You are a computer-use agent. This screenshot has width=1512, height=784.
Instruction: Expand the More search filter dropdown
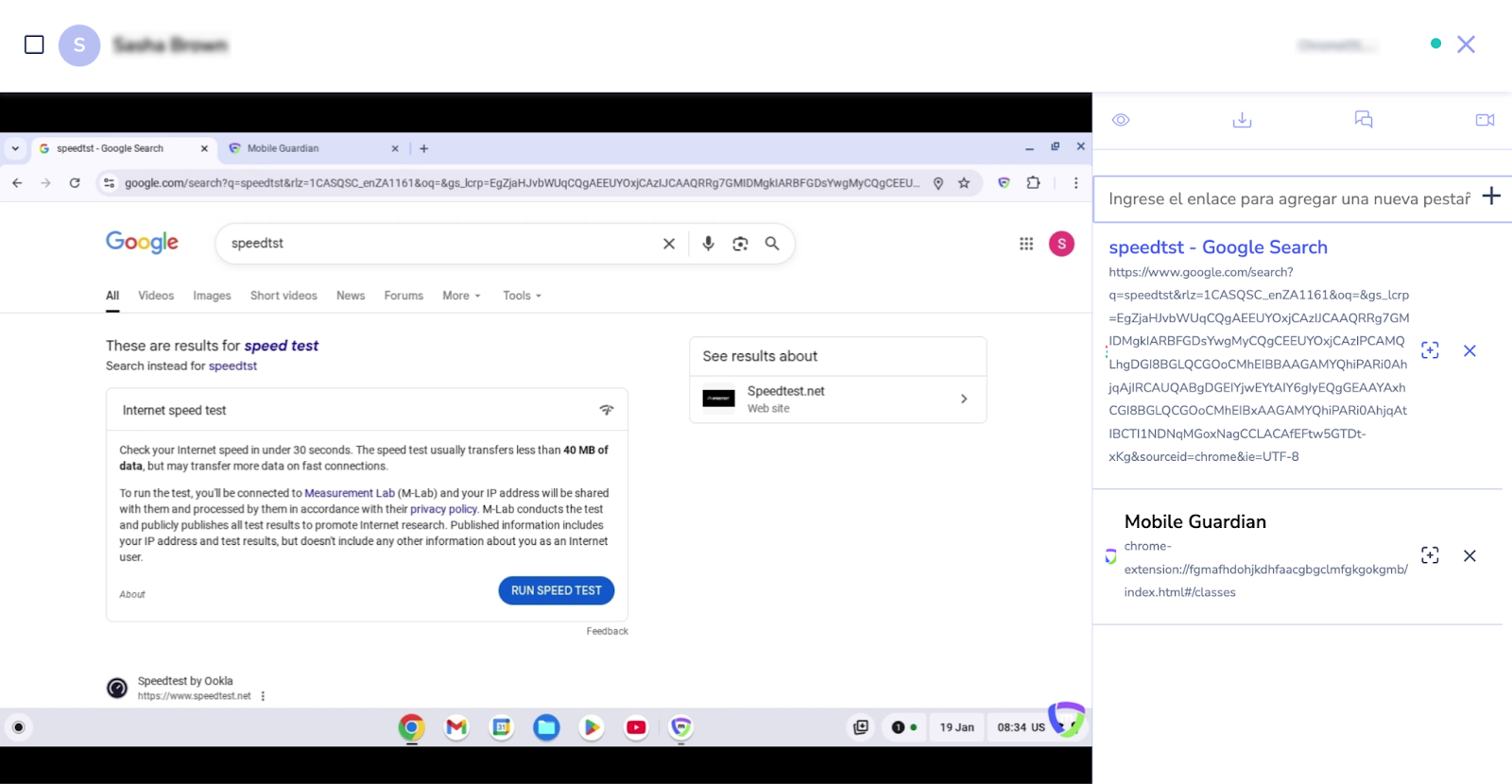tap(461, 296)
